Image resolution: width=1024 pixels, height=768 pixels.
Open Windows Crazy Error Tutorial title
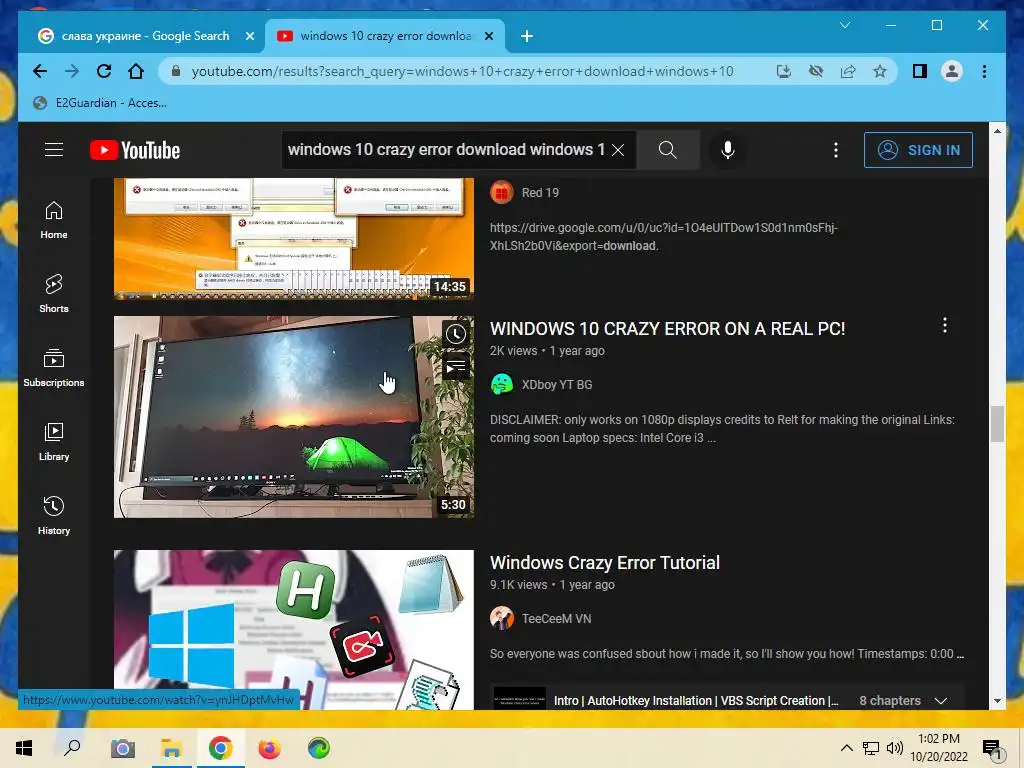tap(605, 563)
